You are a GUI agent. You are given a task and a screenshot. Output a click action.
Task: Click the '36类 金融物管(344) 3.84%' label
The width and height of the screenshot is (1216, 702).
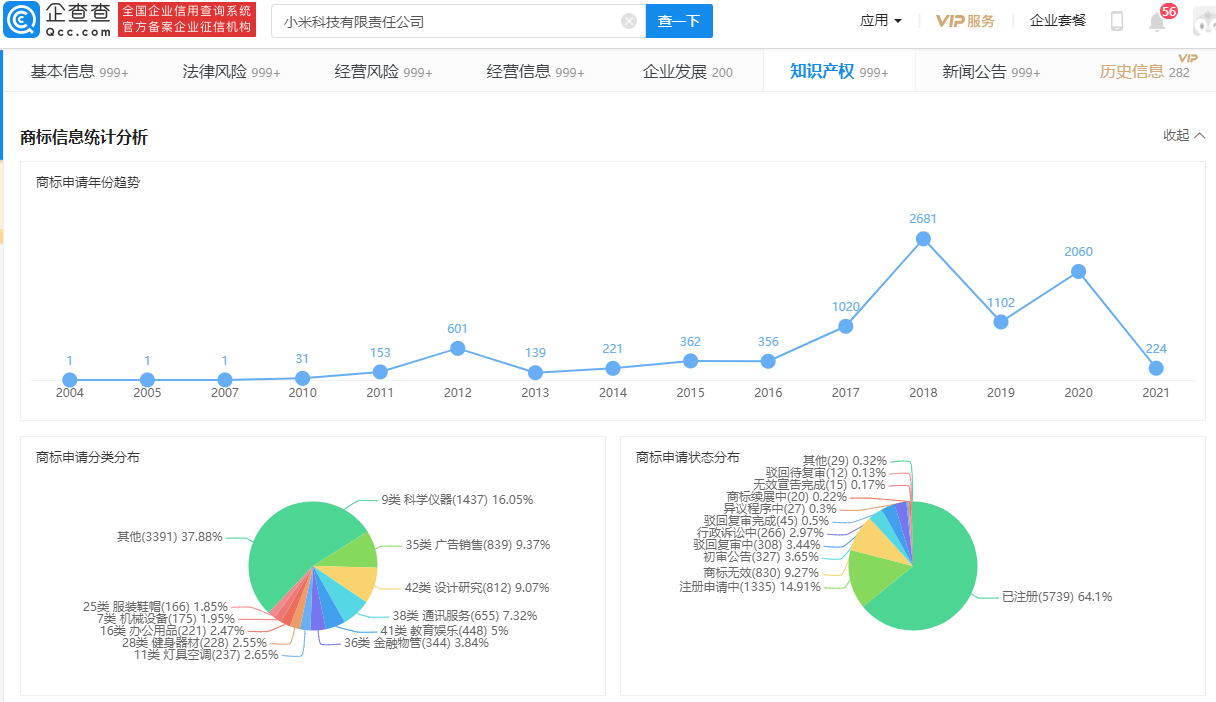416,643
